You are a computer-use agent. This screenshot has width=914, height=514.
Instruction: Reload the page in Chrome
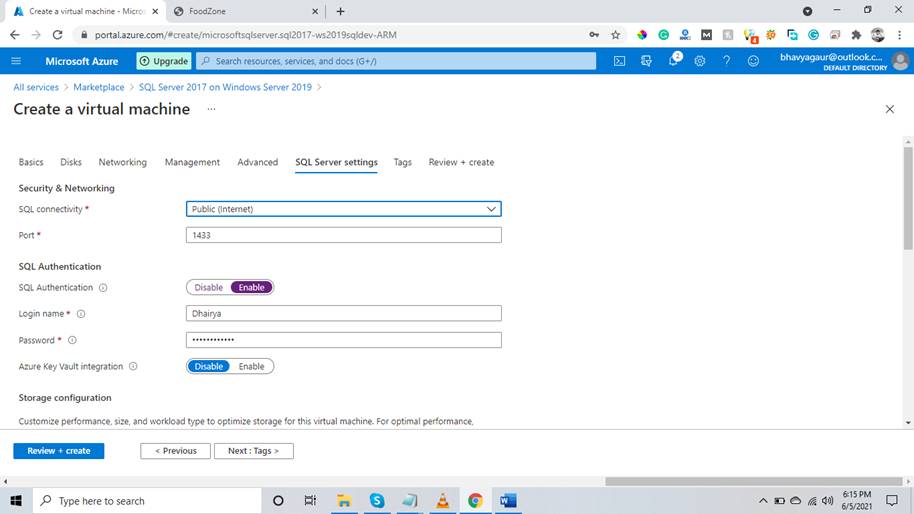point(57,35)
